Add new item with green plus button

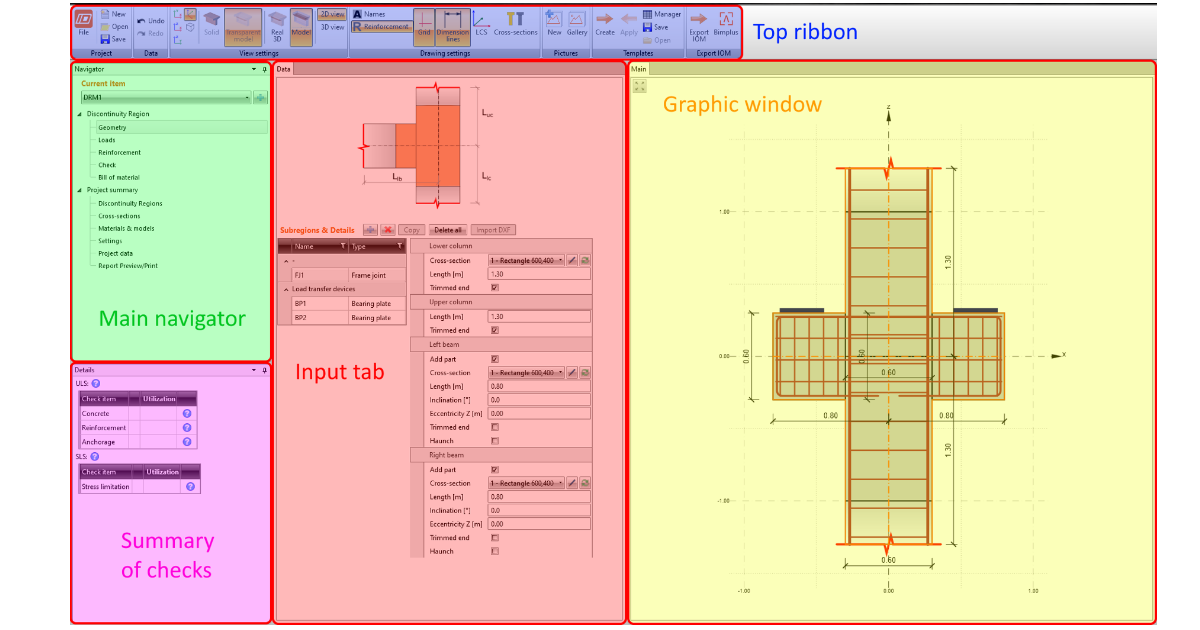pos(260,97)
